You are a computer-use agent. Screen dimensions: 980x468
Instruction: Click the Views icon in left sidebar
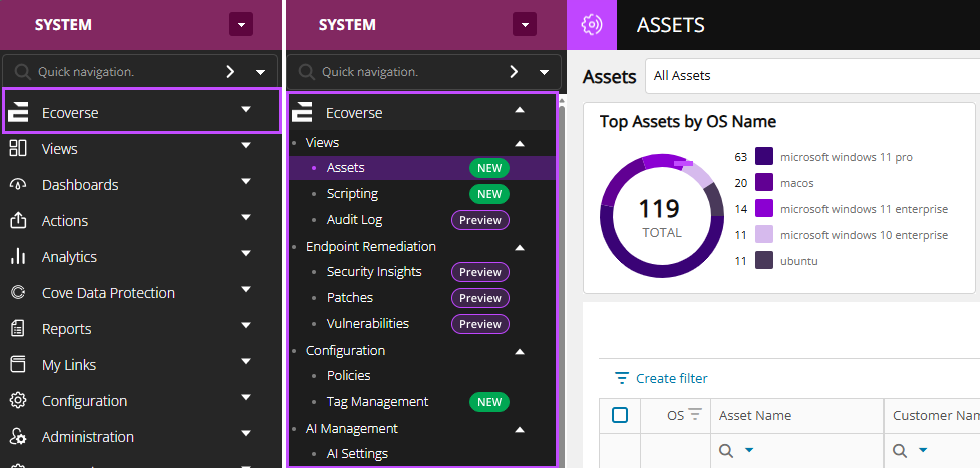(x=18, y=149)
